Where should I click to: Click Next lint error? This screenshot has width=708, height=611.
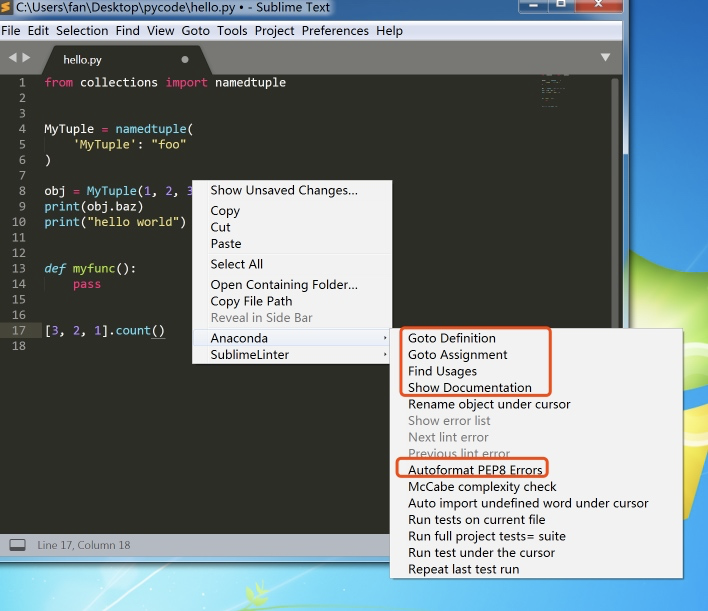click(x=536, y=437)
